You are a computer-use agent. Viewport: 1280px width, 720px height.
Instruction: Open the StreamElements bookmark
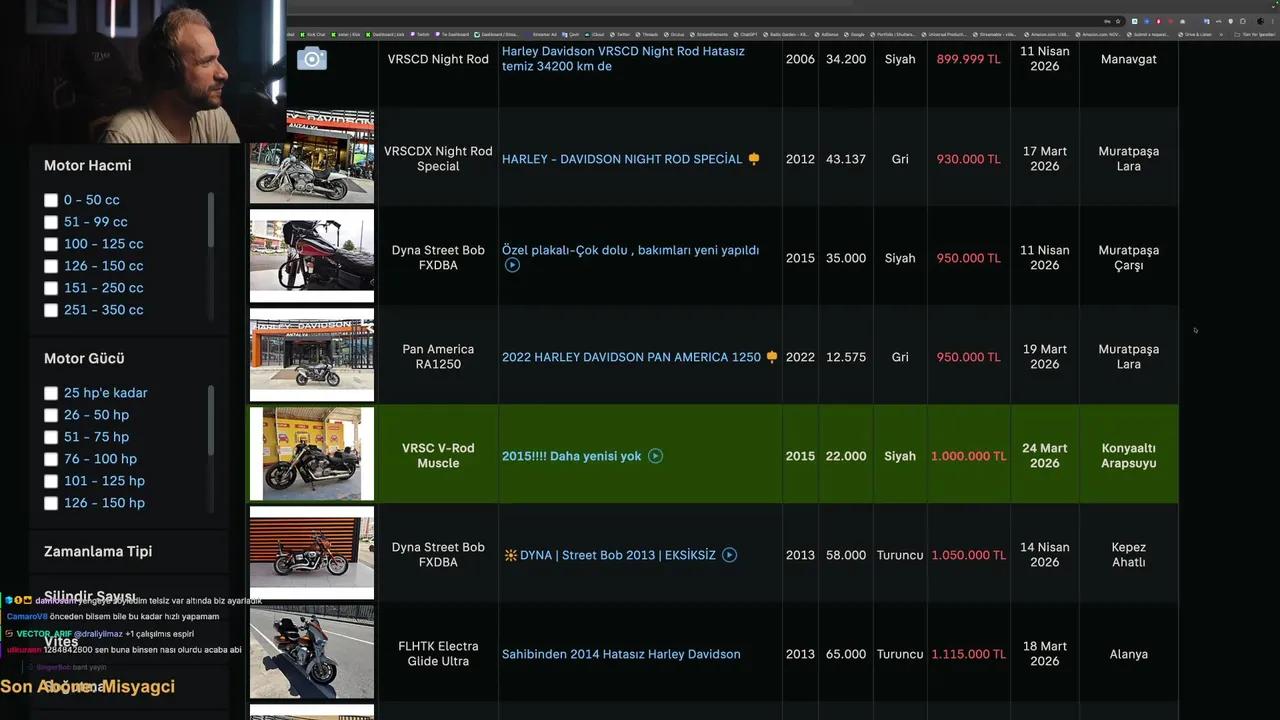[x=709, y=34]
